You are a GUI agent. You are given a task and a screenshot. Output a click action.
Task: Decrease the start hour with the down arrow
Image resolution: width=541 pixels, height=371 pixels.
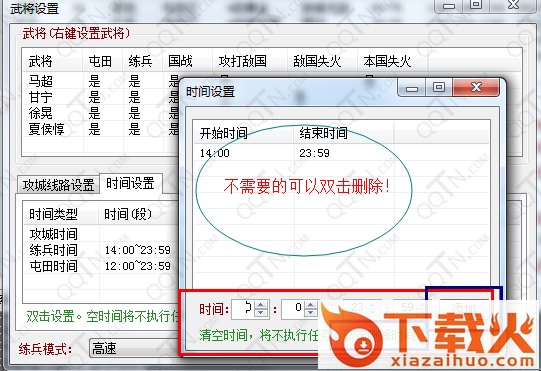[261, 313]
